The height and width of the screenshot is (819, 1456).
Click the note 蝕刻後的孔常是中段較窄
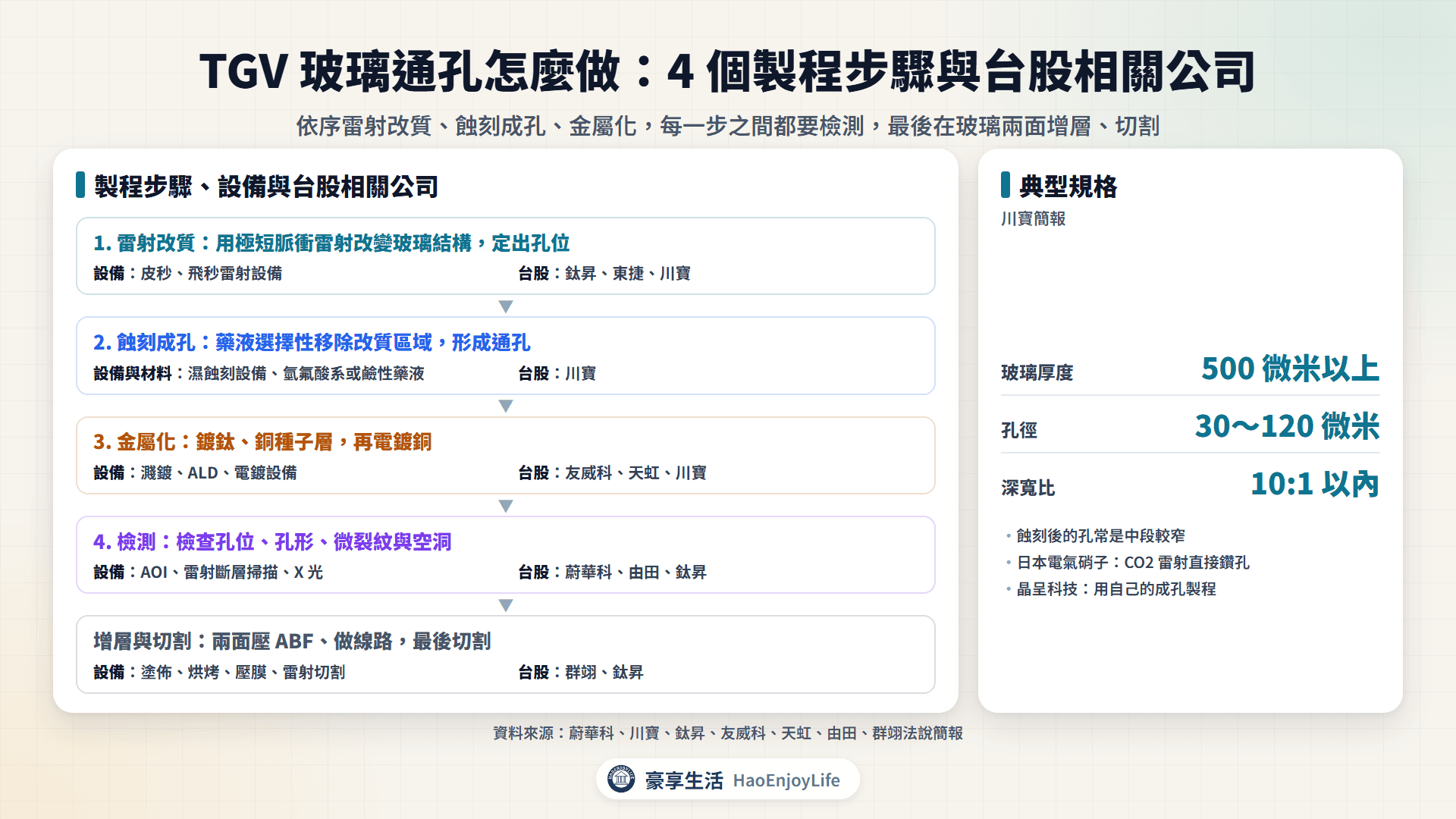[1100, 536]
